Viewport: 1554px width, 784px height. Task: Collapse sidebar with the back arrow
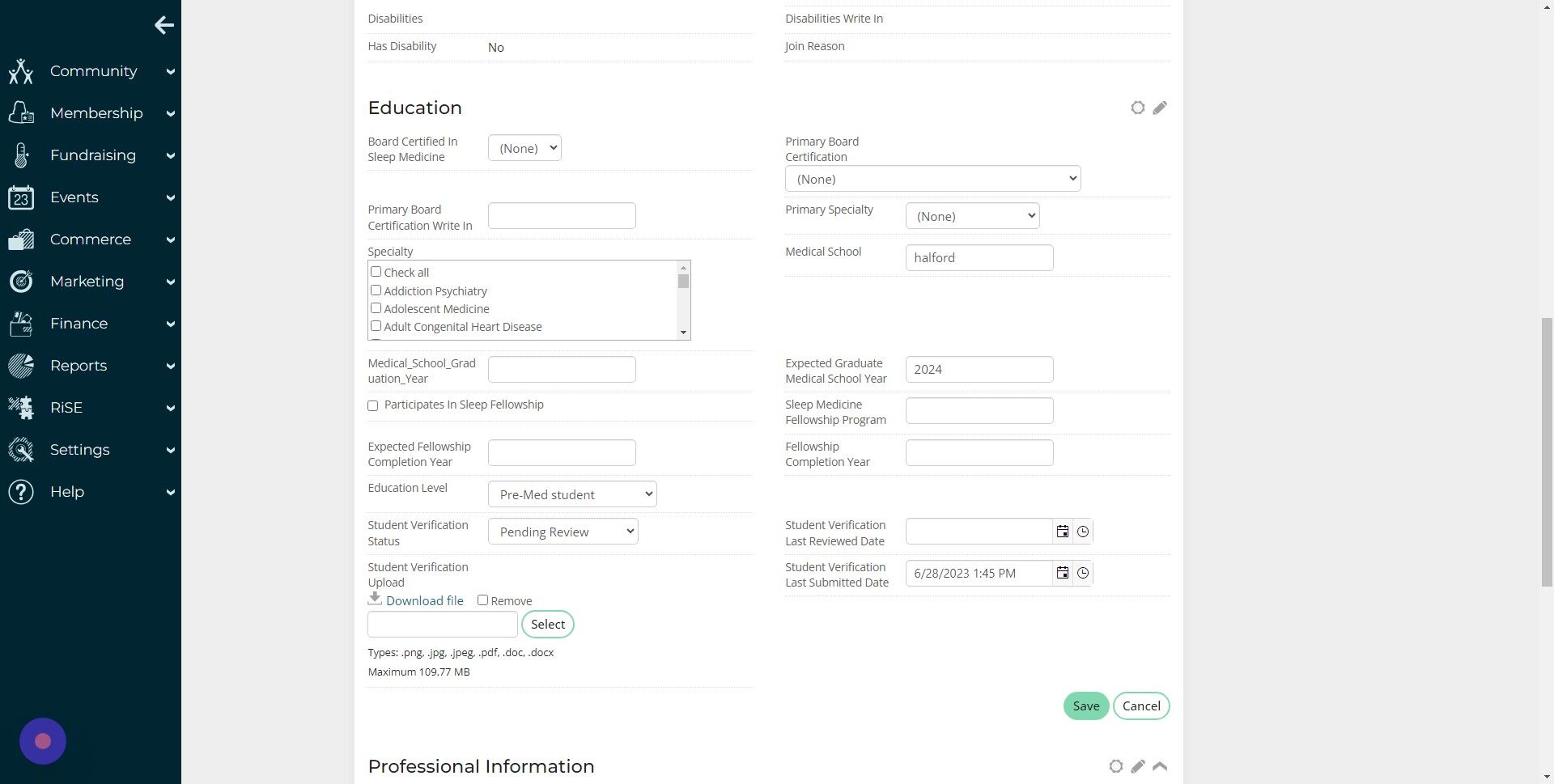pyautogui.click(x=164, y=25)
